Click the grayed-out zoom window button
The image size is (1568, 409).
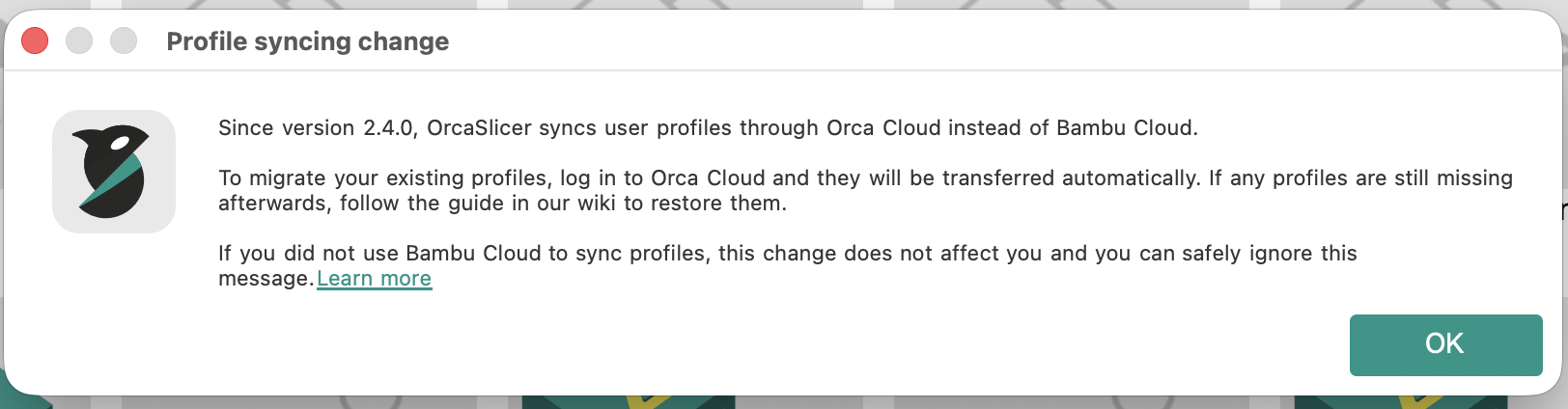(124, 41)
